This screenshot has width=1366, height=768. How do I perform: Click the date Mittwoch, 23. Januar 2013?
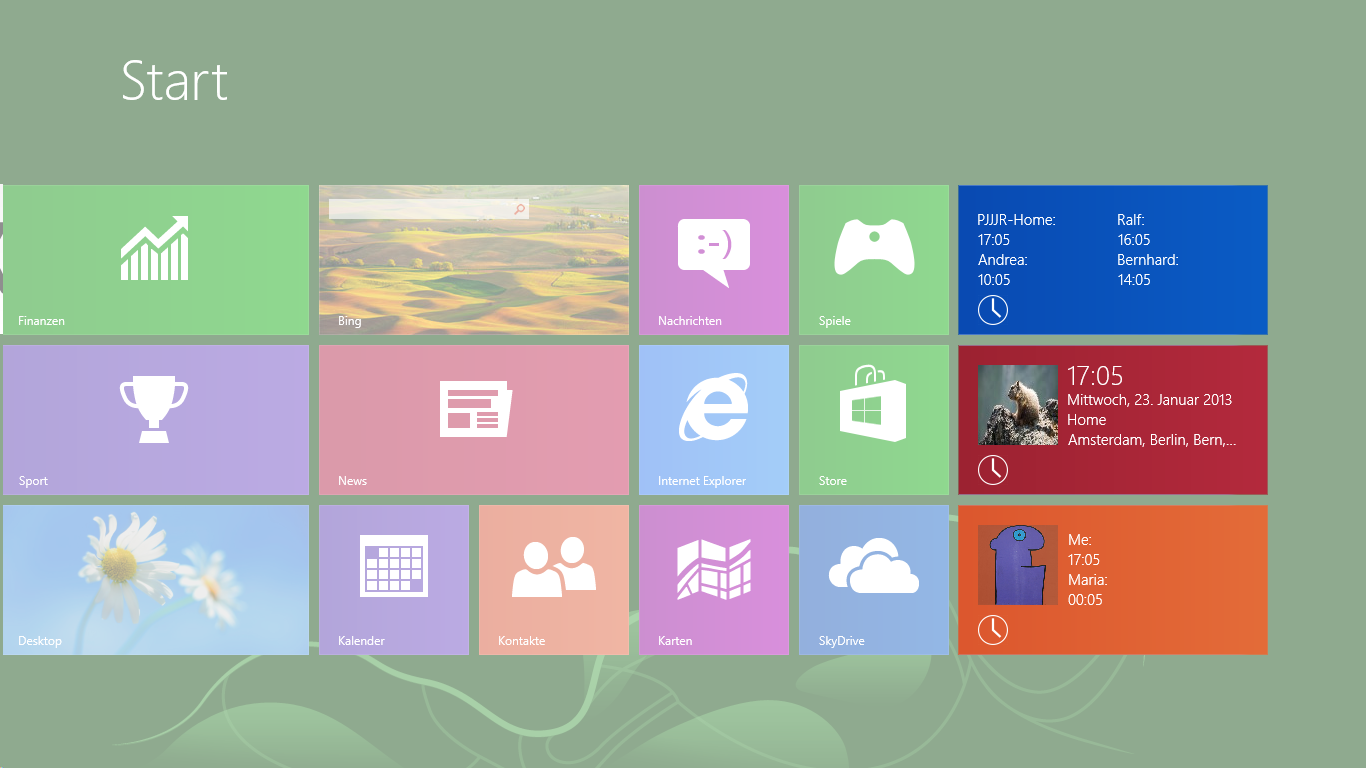1149,400
